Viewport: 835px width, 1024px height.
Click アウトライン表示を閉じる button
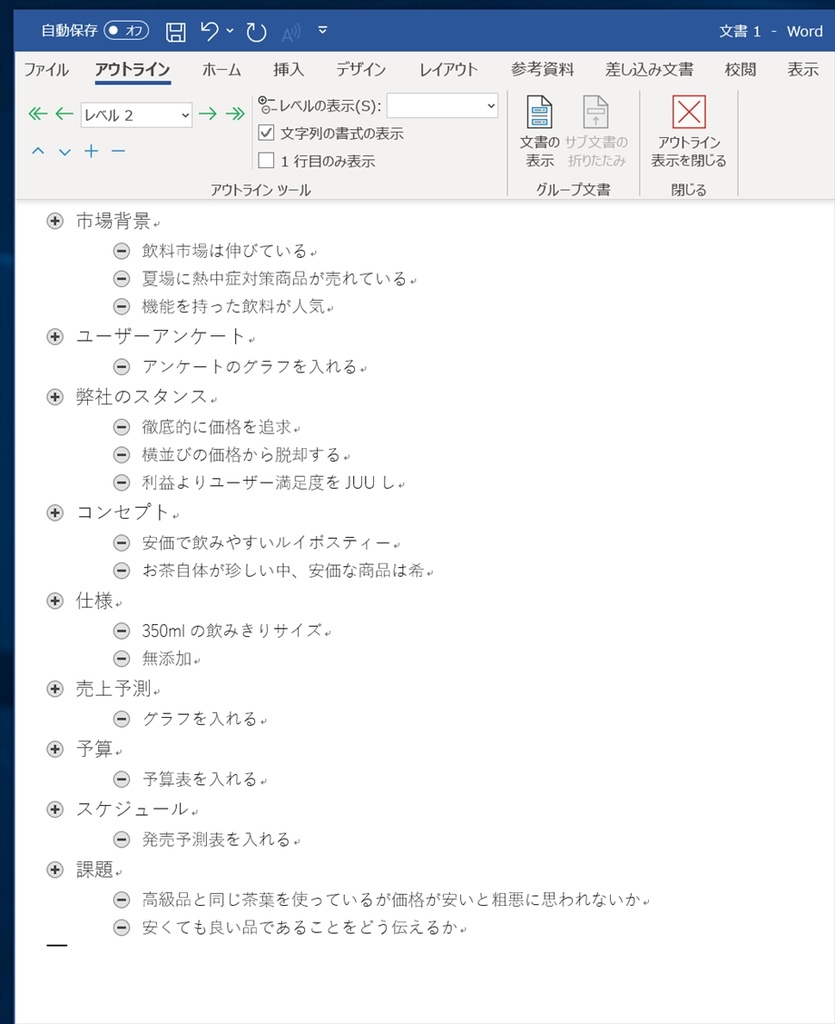point(689,131)
